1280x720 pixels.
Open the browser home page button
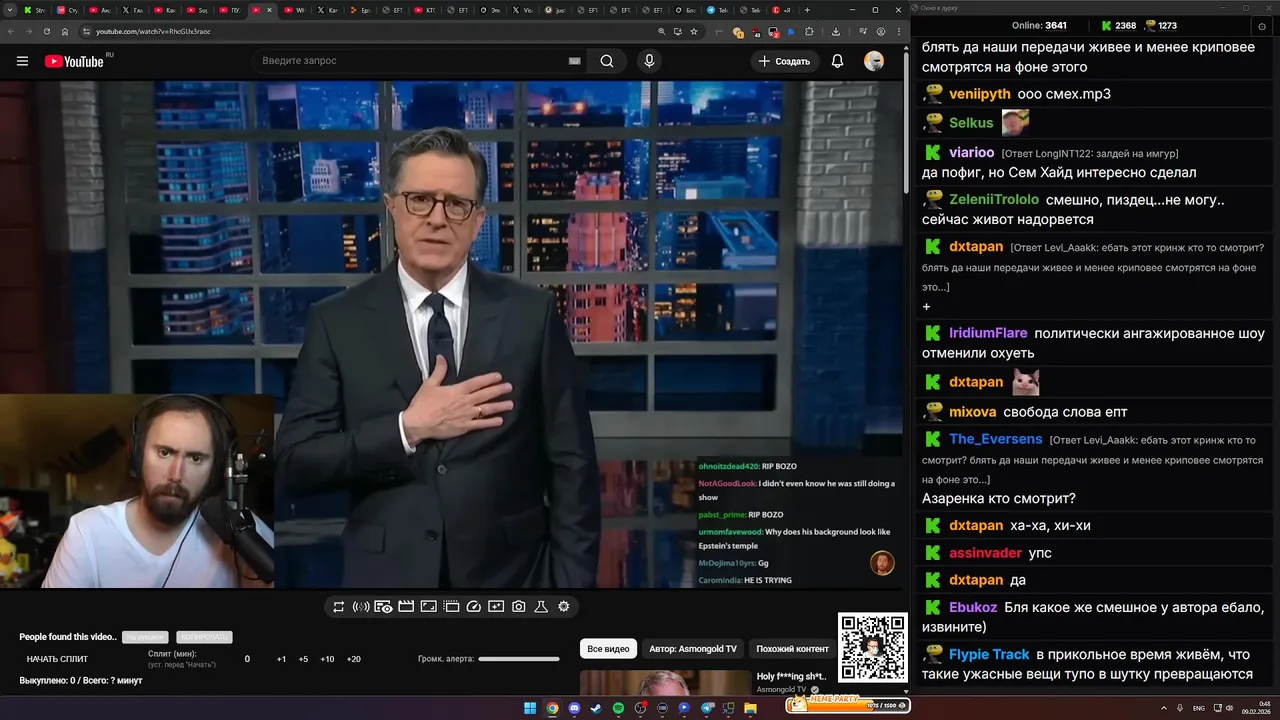coord(65,31)
